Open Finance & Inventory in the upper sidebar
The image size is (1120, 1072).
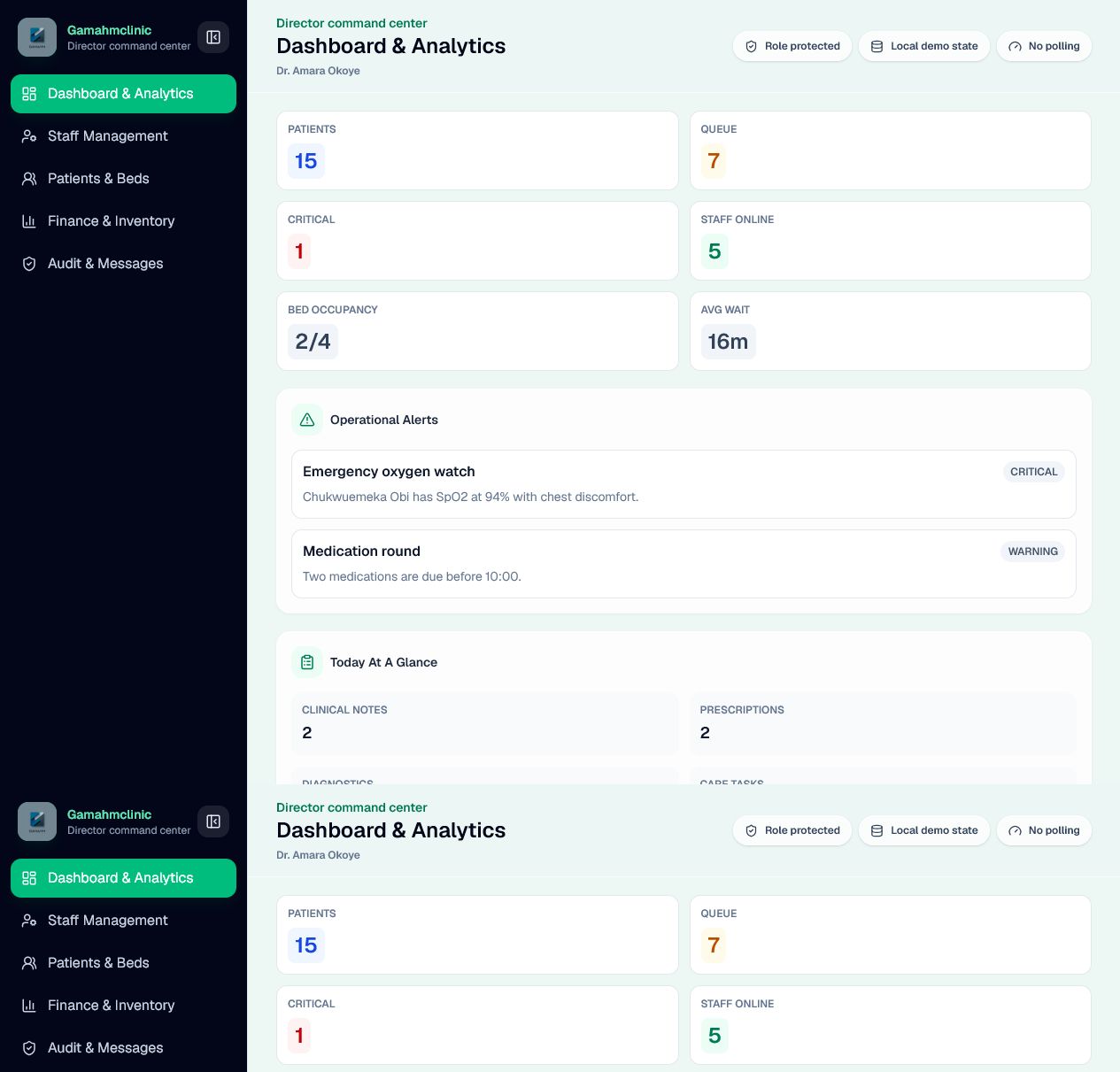pyautogui.click(x=123, y=221)
